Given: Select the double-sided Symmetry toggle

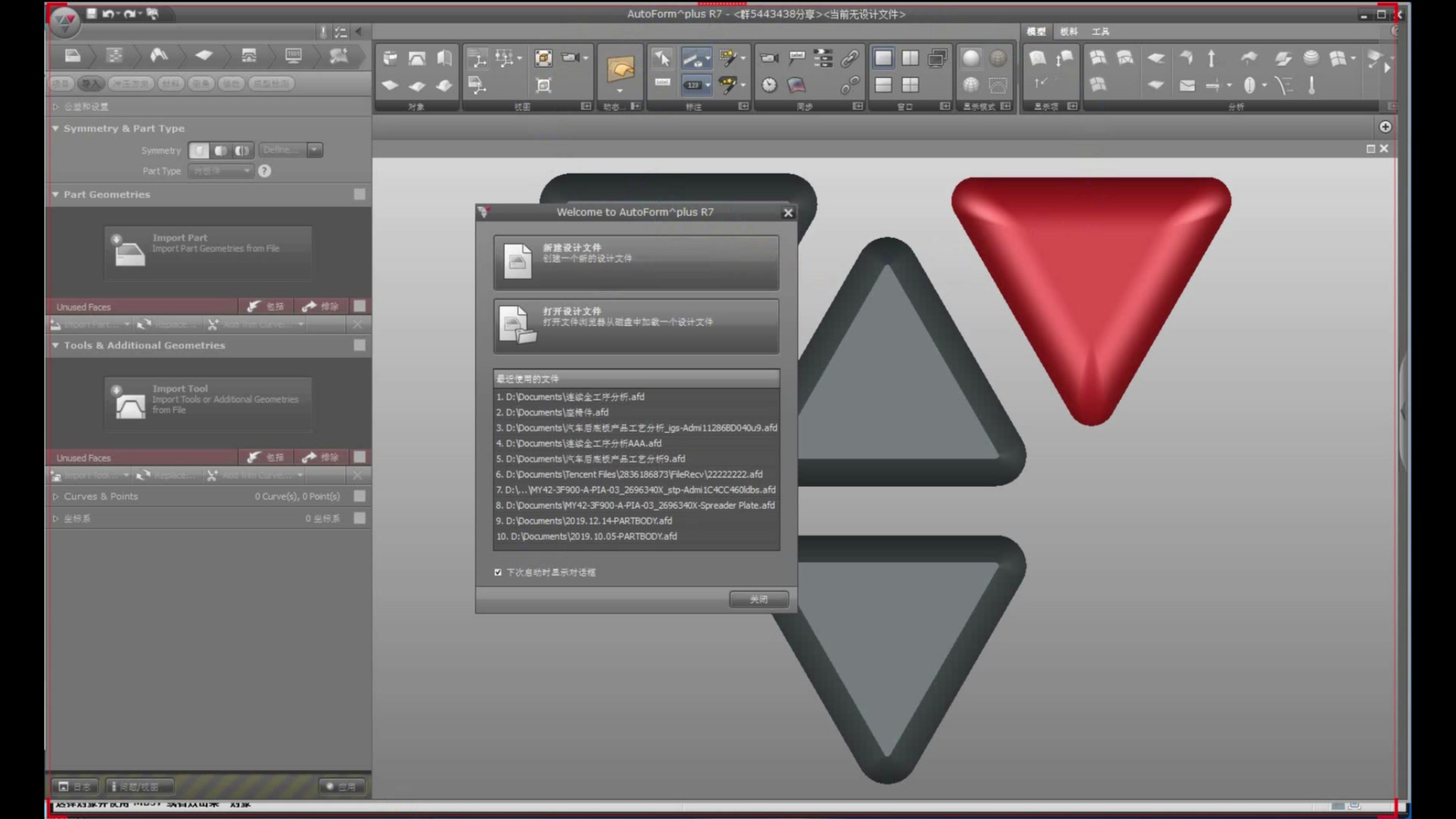Looking at the screenshot, I should (x=242, y=150).
